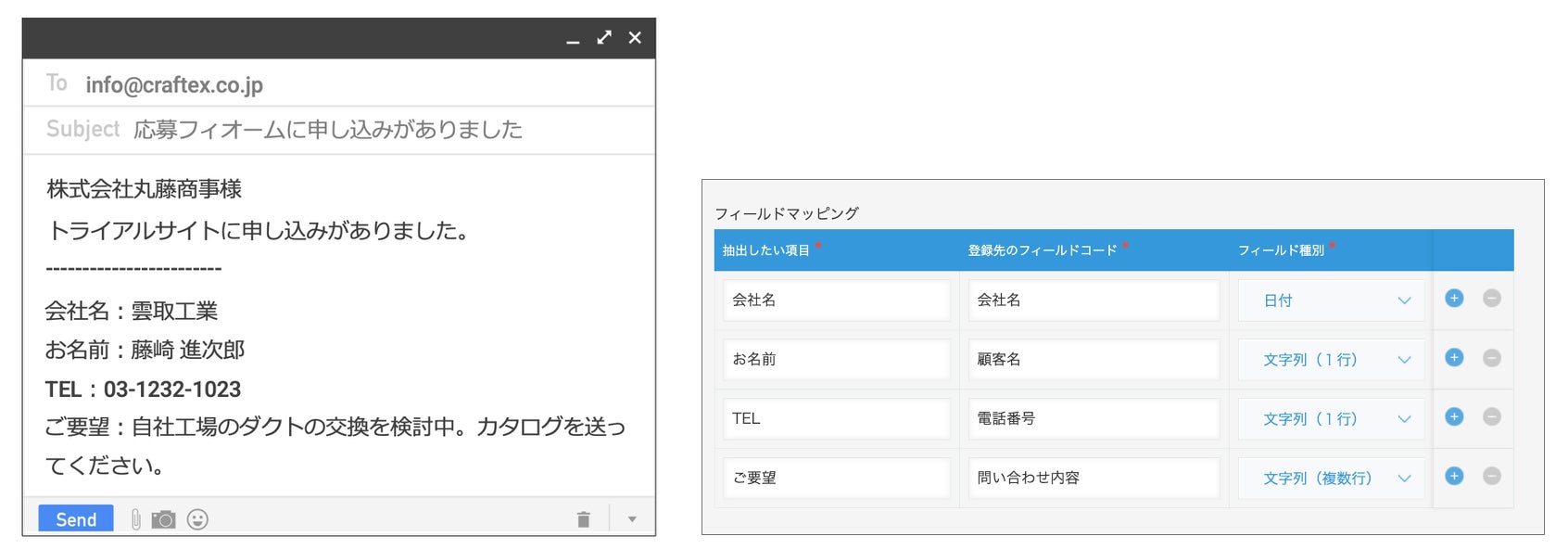This screenshot has width=1568, height=549.
Task: Click the 問い合わせ内容 field code input
Action: coord(1094,479)
